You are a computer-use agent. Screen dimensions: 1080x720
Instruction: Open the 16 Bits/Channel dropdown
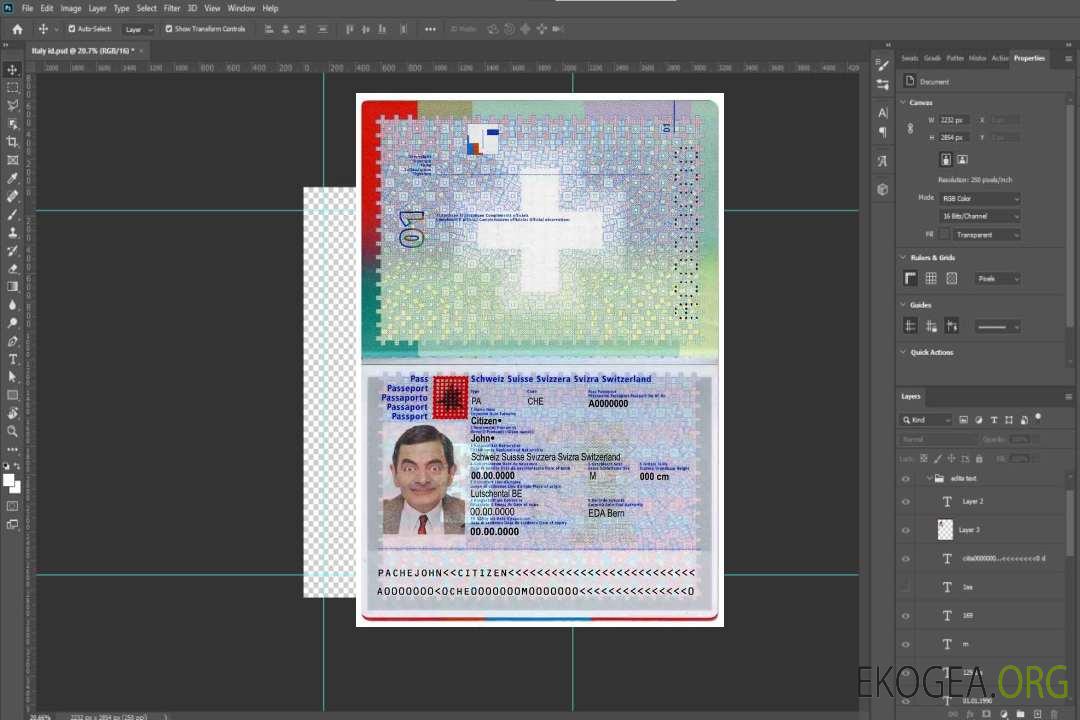979,216
